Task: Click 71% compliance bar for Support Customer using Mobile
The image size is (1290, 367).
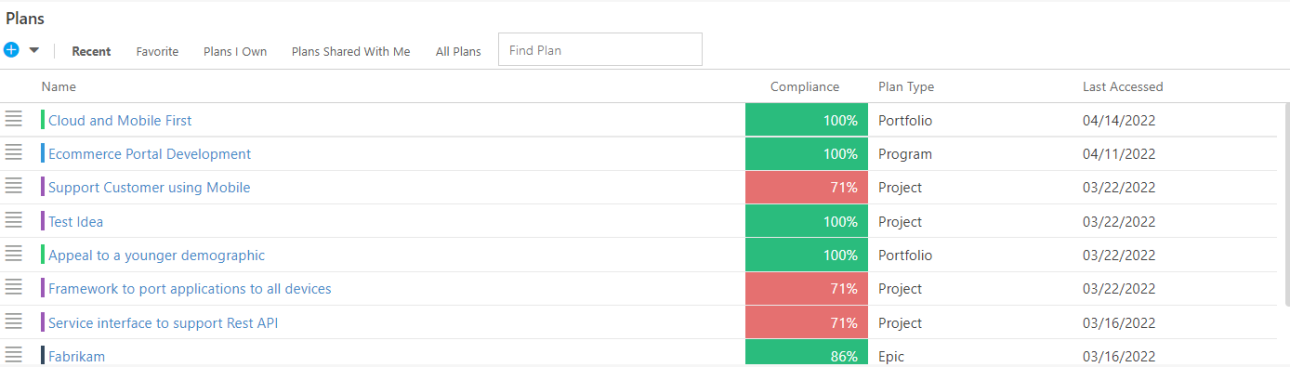Action: click(806, 188)
